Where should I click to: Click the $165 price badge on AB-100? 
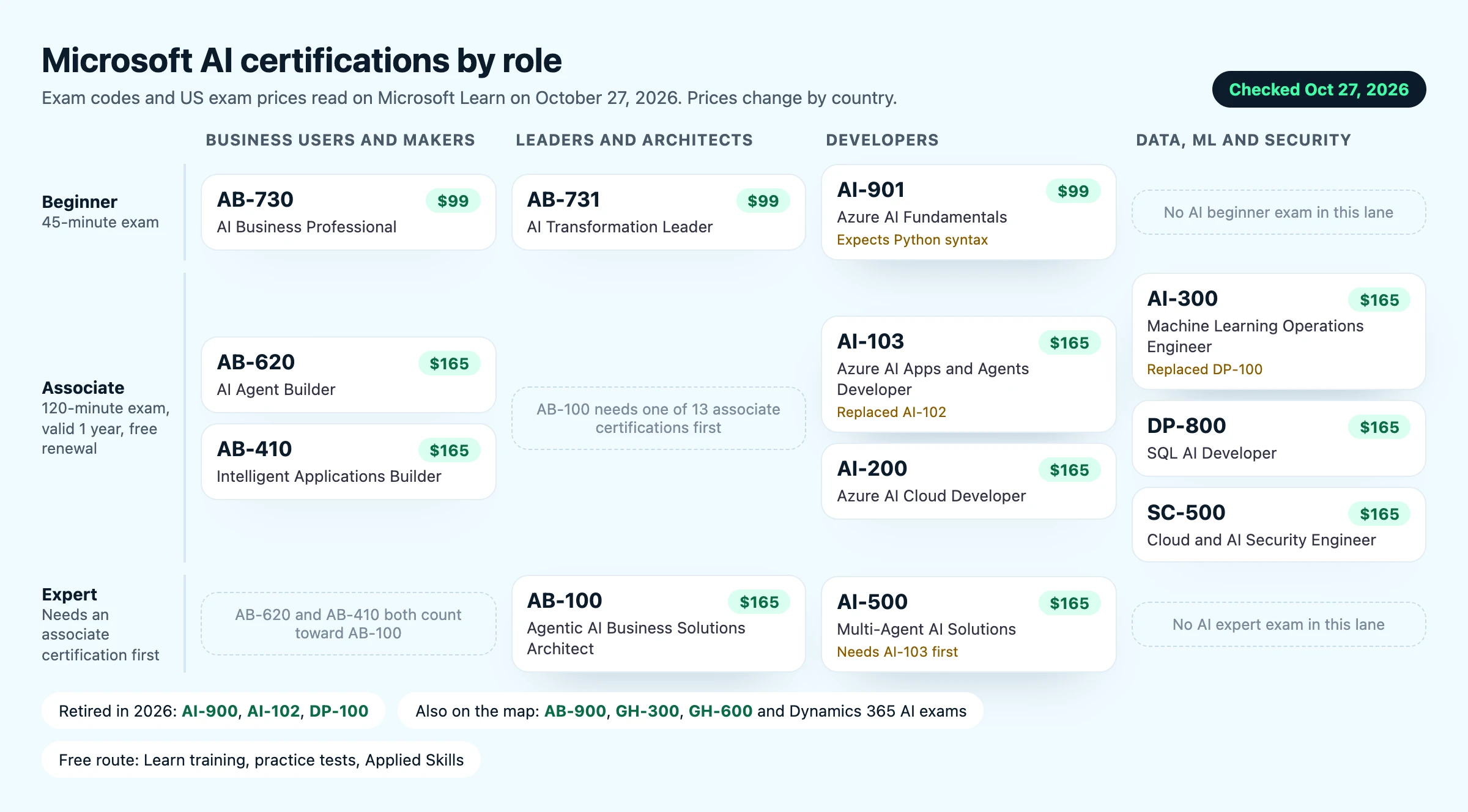click(760, 602)
